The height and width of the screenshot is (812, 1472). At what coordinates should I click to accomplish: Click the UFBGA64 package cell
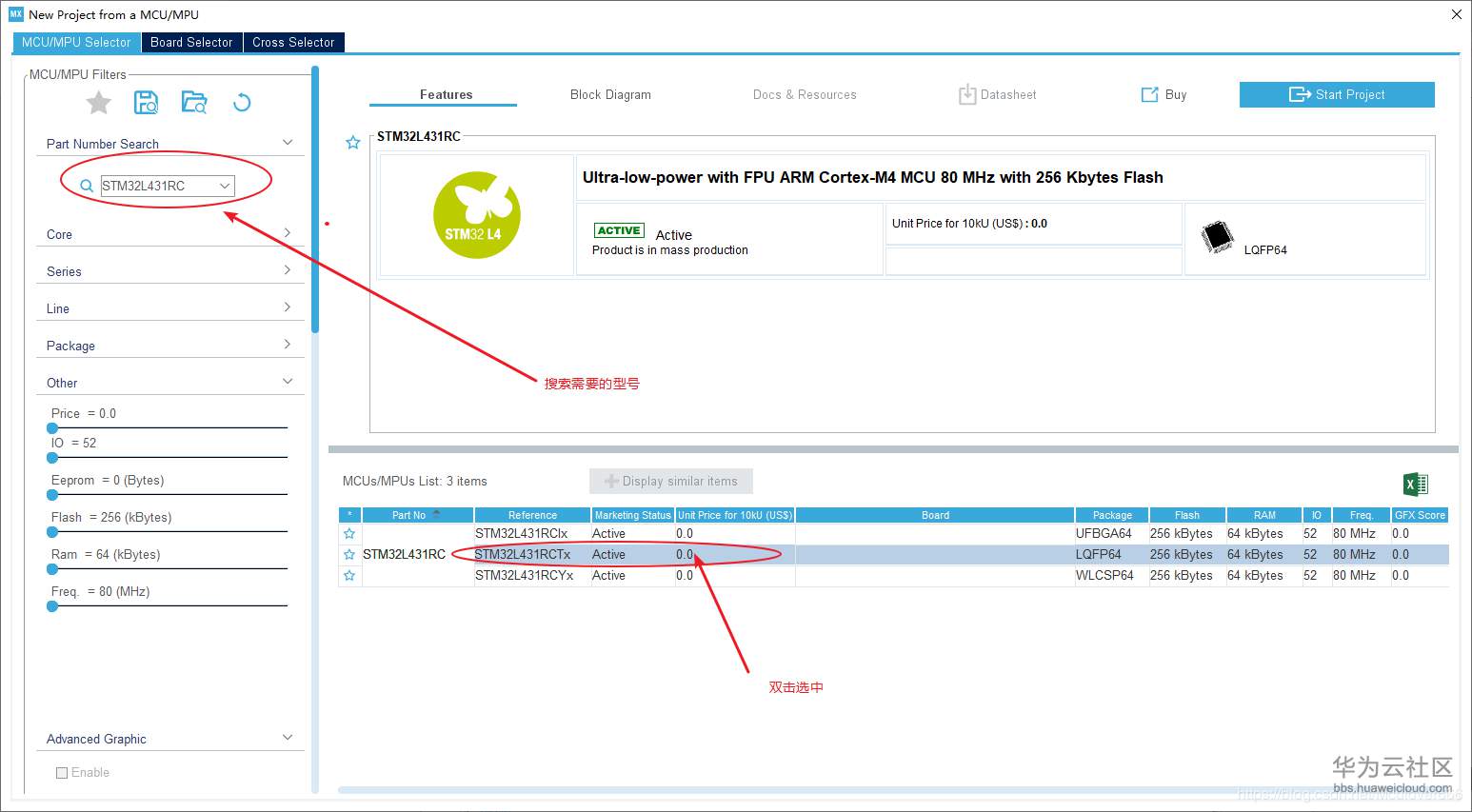pos(1112,534)
